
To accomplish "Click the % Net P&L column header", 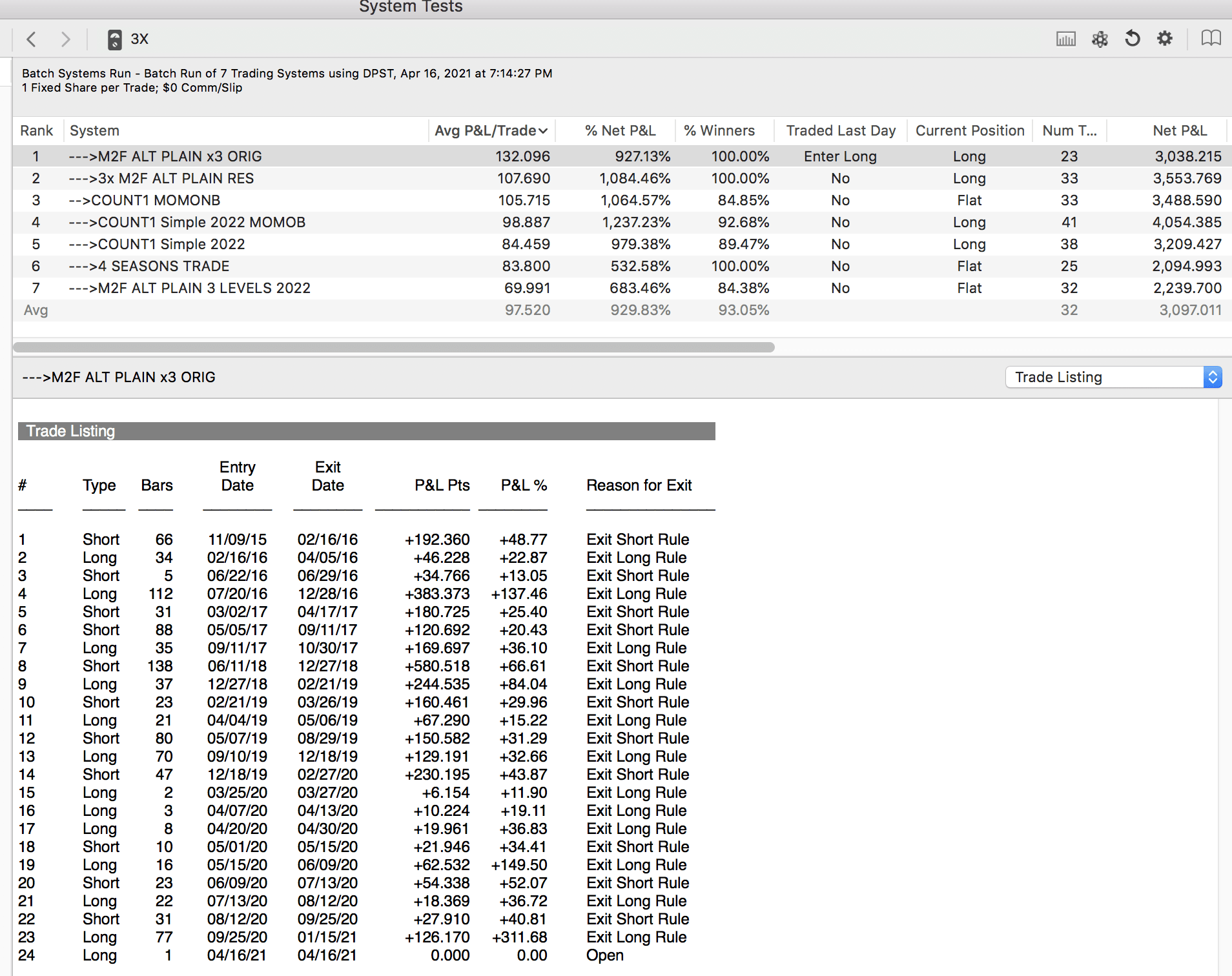I will click(x=620, y=131).
